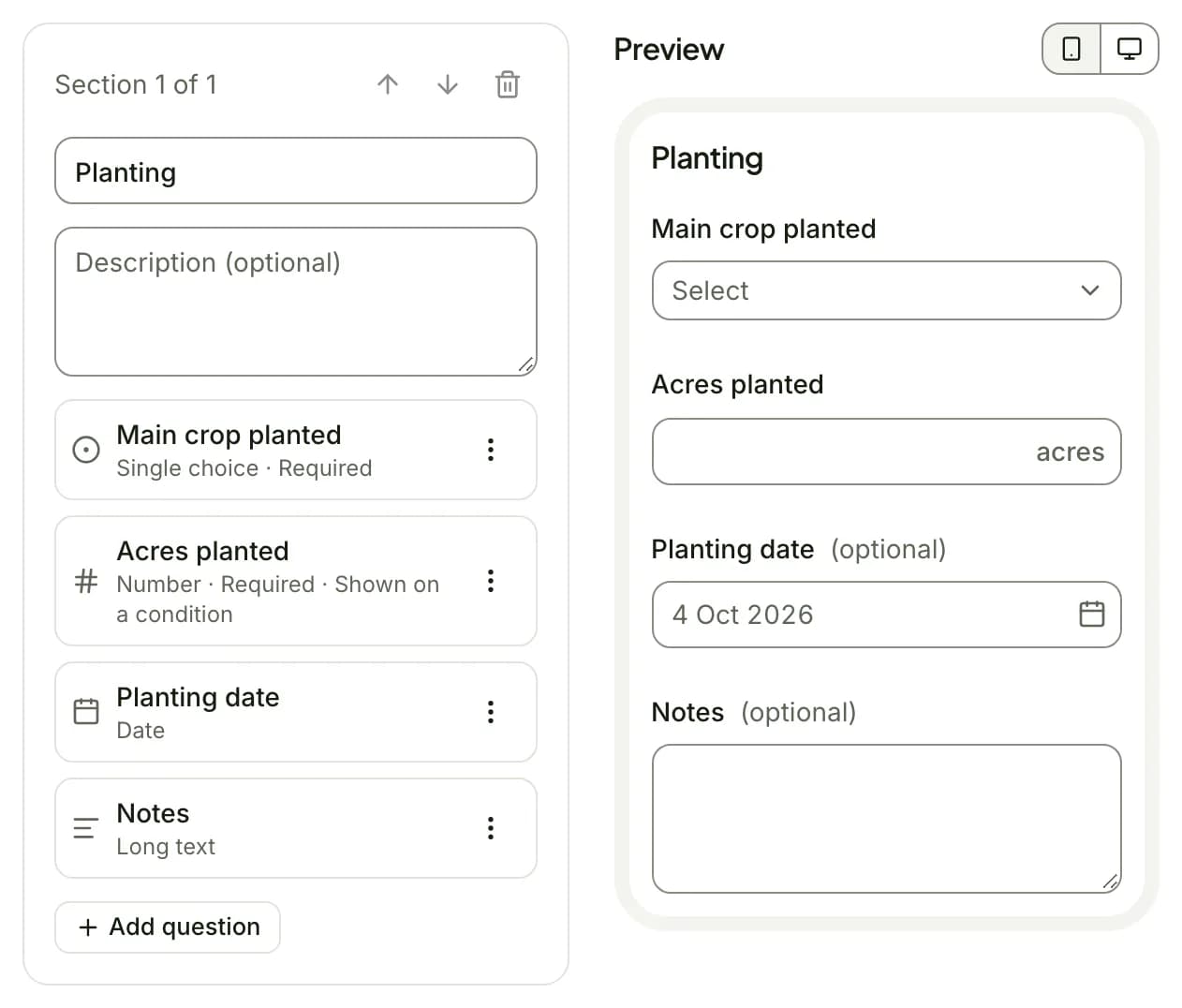Click 'Single choice · Required' subtitle
This screenshot has width=1182, height=1008.
[244, 468]
